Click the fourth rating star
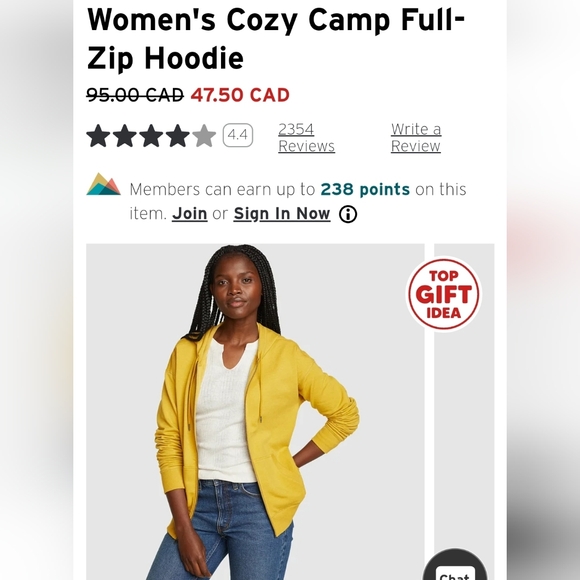The image size is (580, 580). click(x=178, y=136)
